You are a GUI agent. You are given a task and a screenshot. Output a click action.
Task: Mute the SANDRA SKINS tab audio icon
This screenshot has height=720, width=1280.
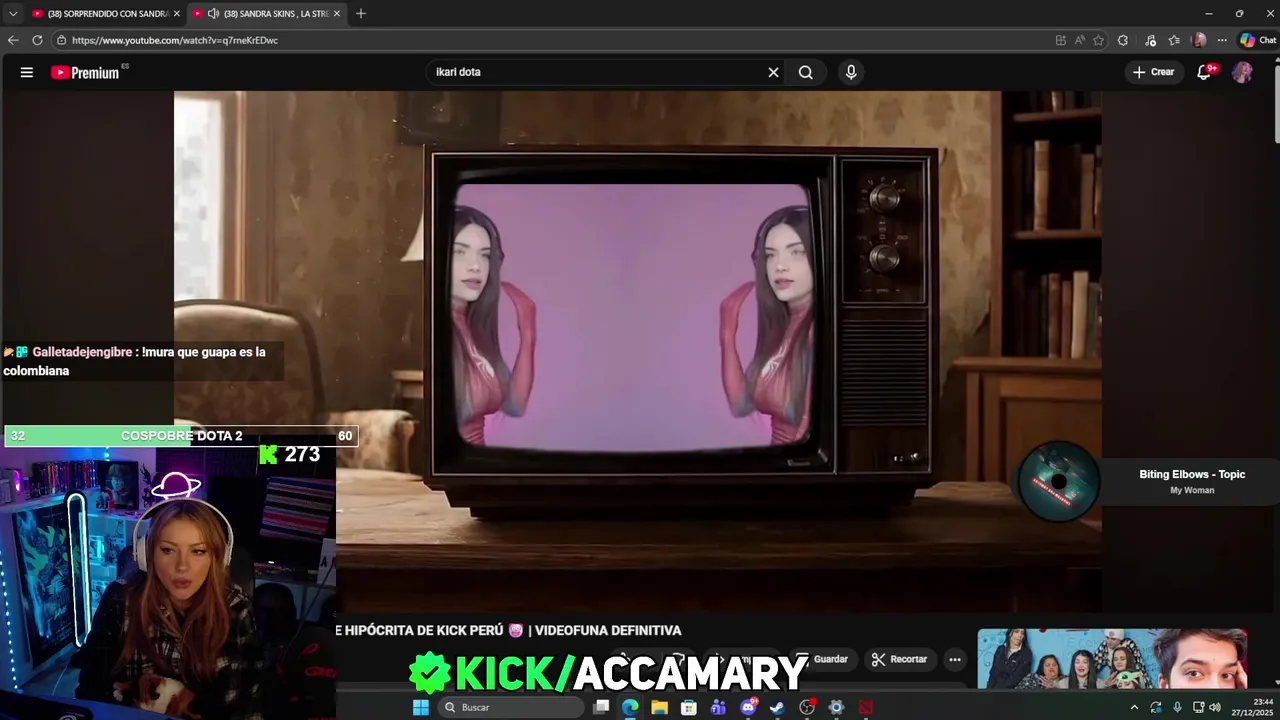coord(213,13)
